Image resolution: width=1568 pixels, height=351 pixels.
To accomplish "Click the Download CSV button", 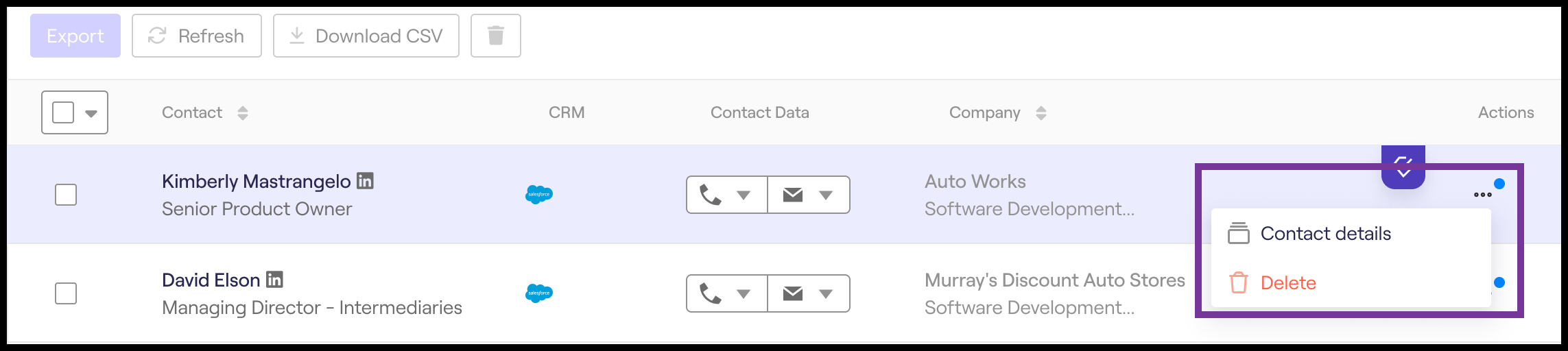I will (x=366, y=36).
